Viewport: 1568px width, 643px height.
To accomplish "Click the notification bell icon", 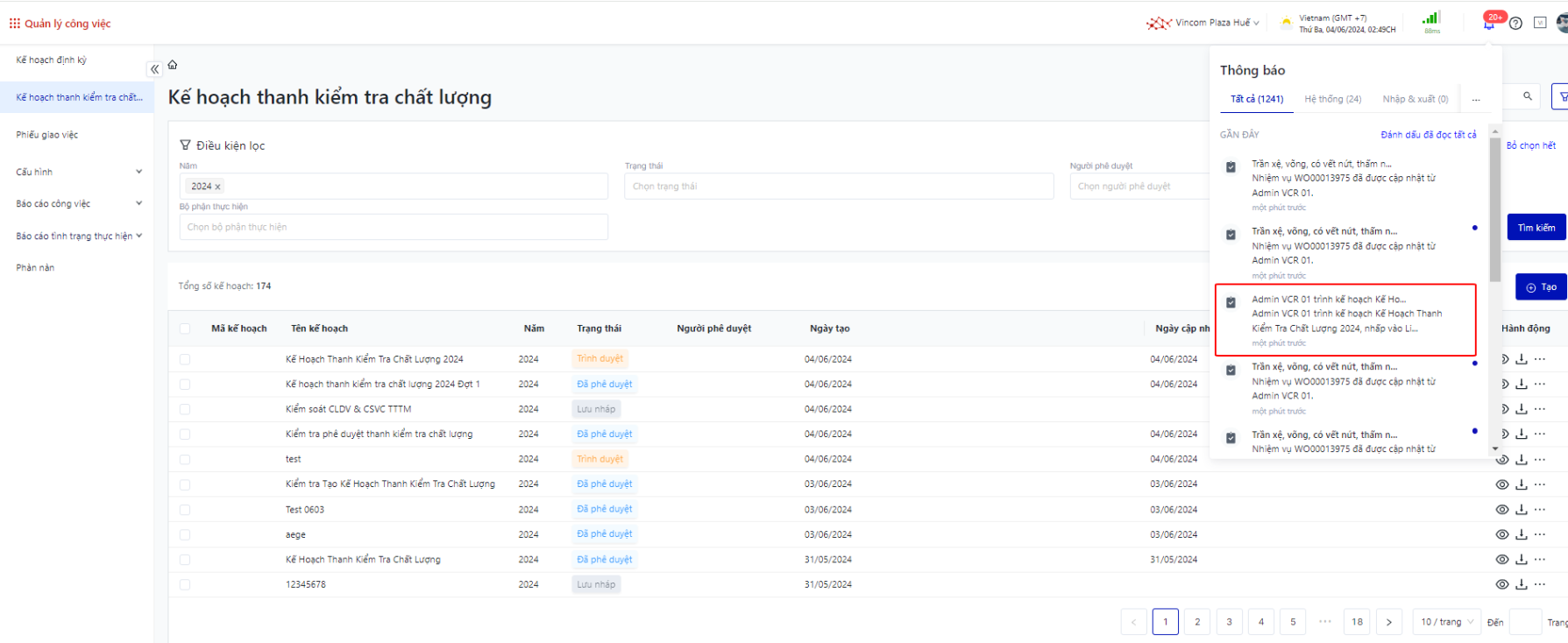I will pos(1489,24).
